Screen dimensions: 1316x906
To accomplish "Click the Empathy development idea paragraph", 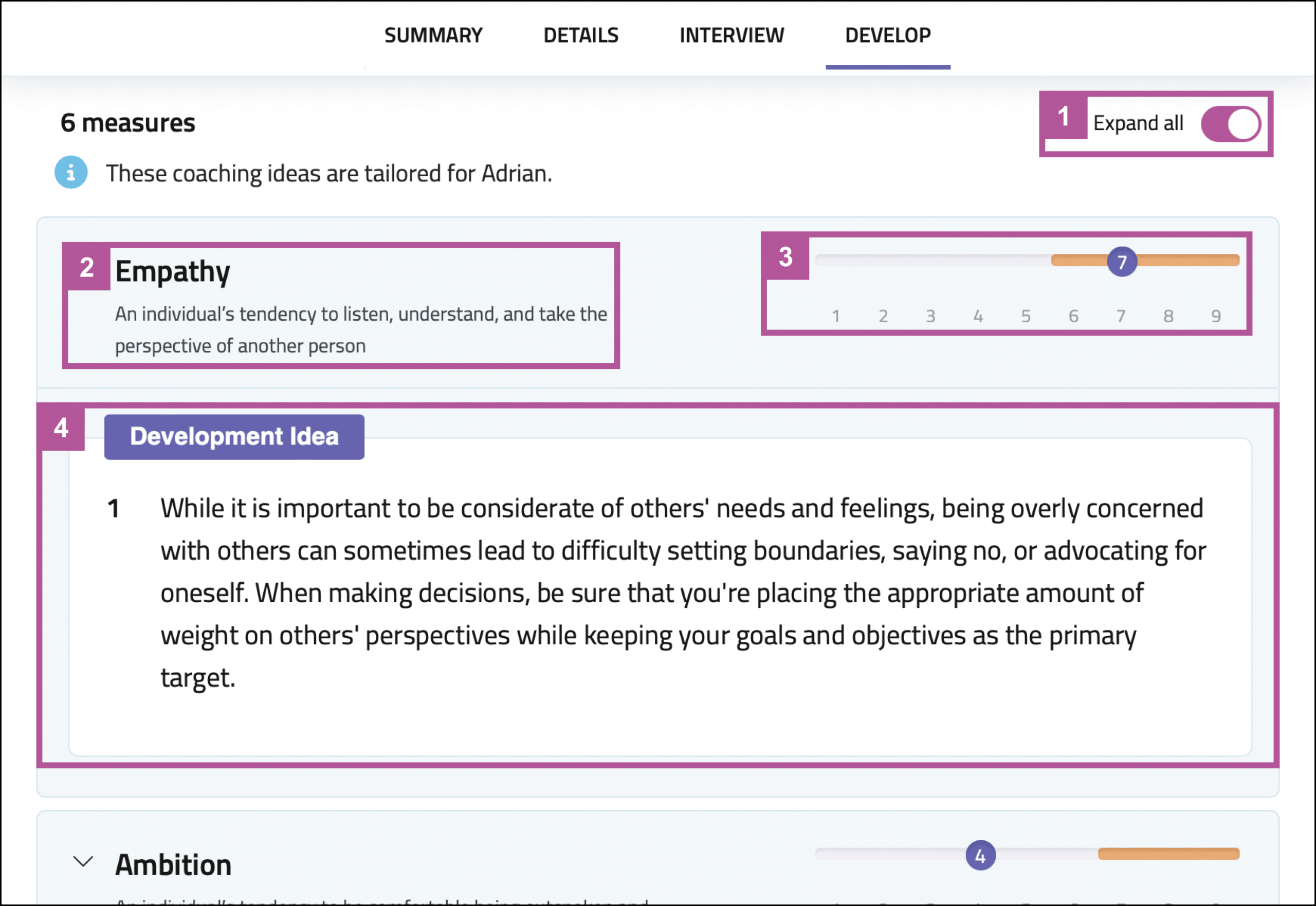I will point(681,592).
